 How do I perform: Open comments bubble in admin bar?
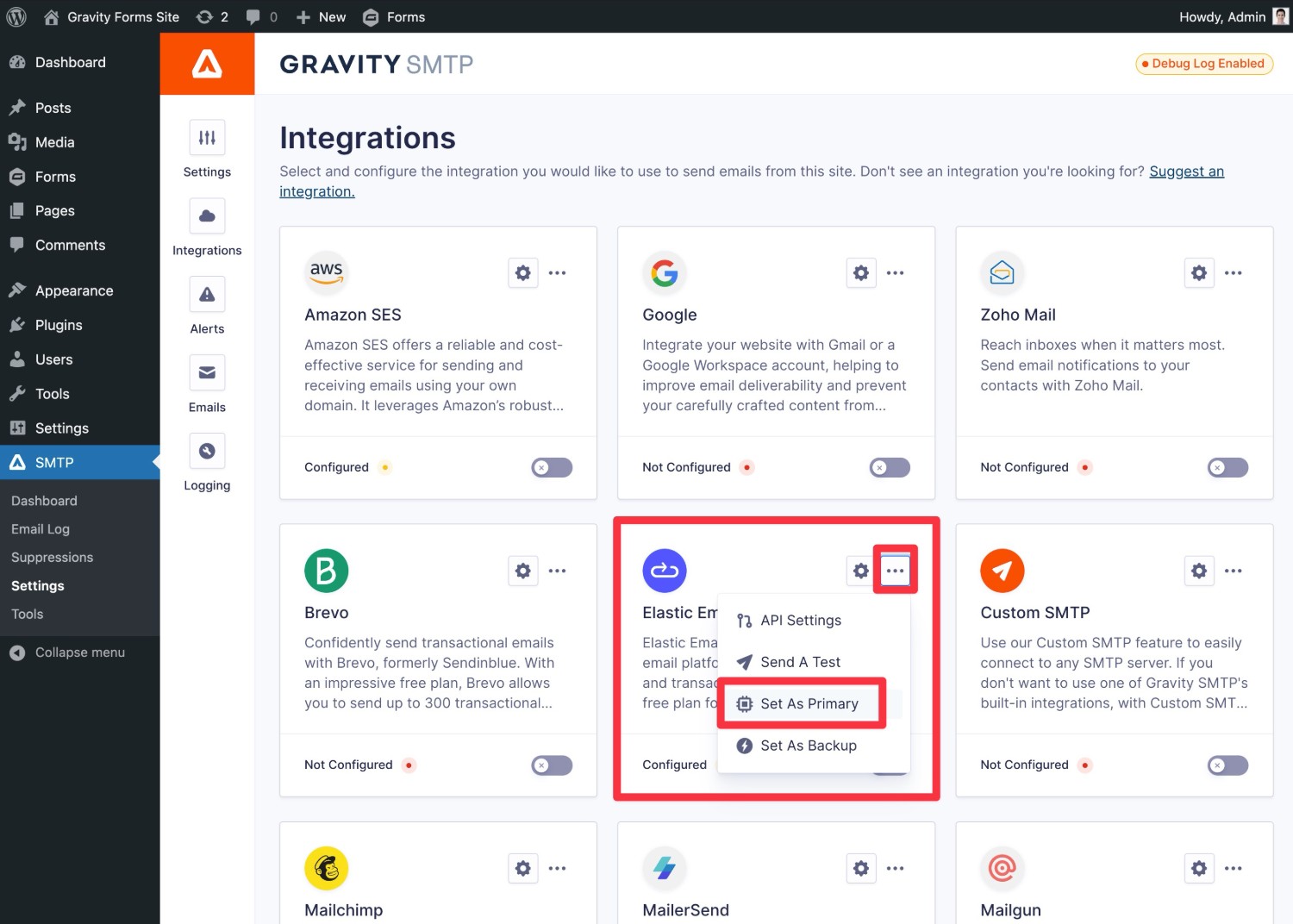click(262, 16)
